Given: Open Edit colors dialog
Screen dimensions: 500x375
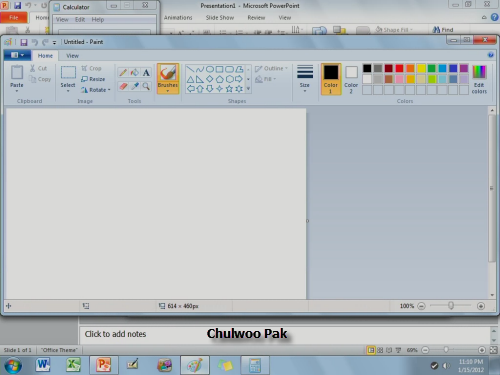Looking at the screenshot, I should point(479,80).
